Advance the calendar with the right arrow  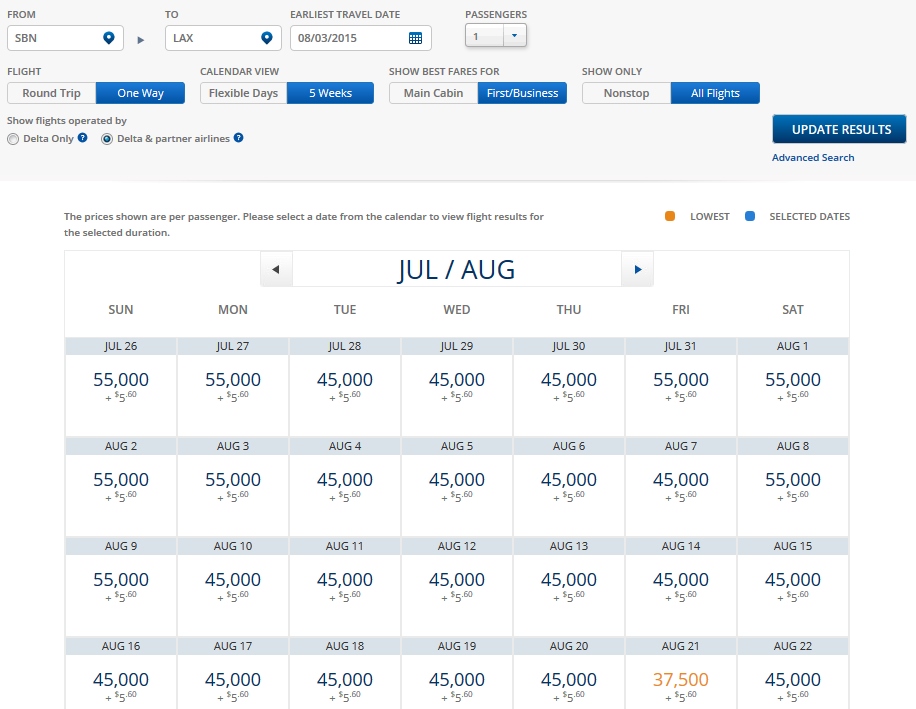(637, 269)
